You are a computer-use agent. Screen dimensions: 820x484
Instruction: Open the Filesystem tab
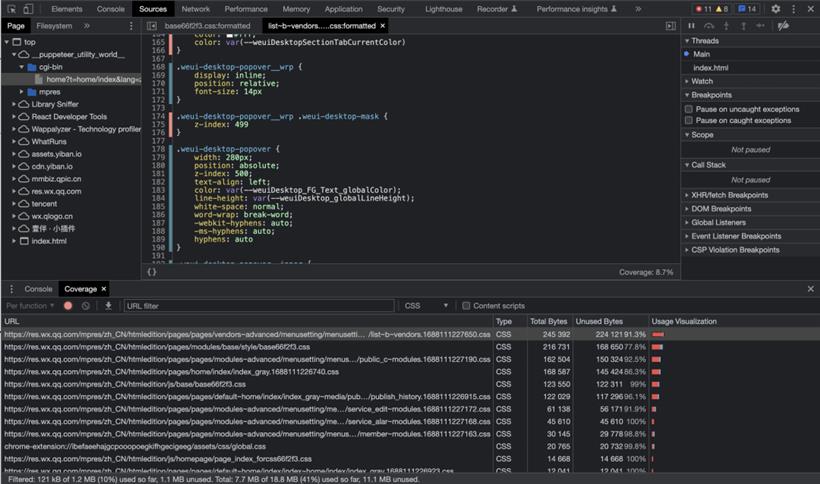point(54,26)
